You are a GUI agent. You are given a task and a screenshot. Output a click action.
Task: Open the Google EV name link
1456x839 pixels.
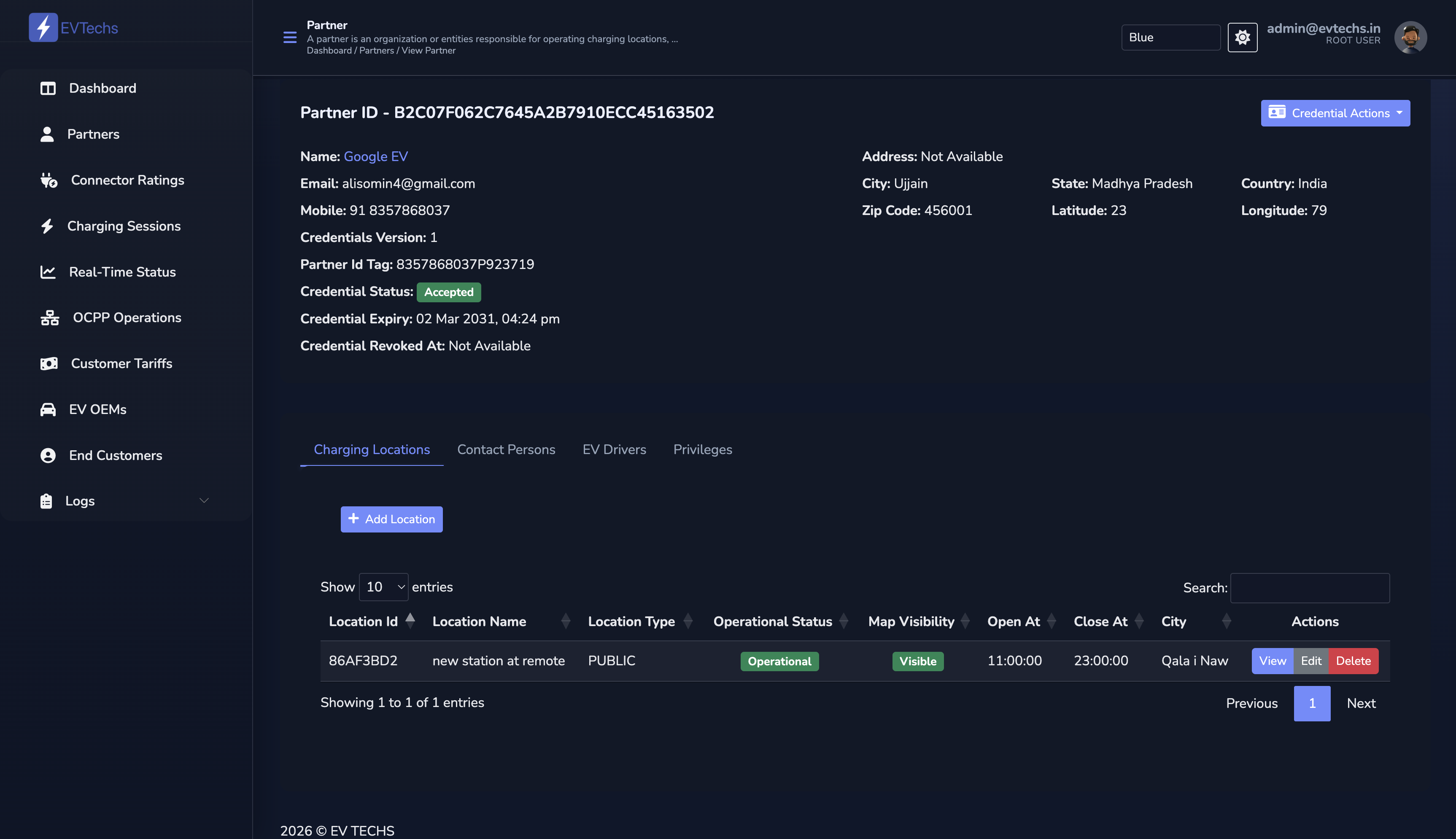pyautogui.click(x=376, y=157)
